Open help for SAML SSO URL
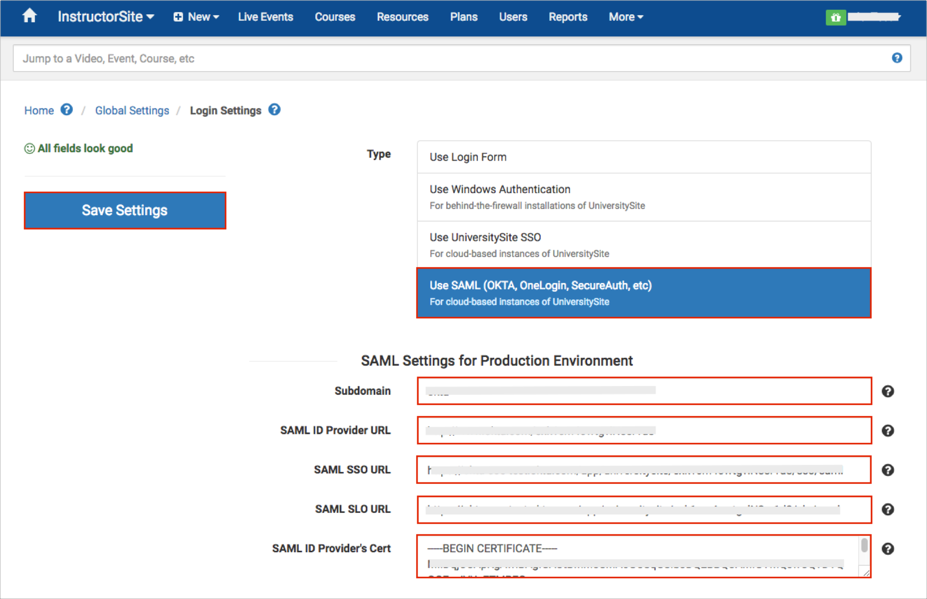The image size is (927, 599). (x=887, y=470)
